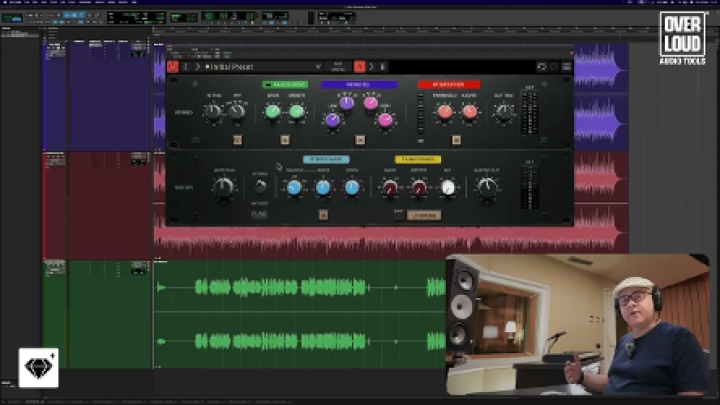Viewport: 720px width, 405px height.
Task: Adjust the second grey knob beside input trim
Action: [237, 111]
